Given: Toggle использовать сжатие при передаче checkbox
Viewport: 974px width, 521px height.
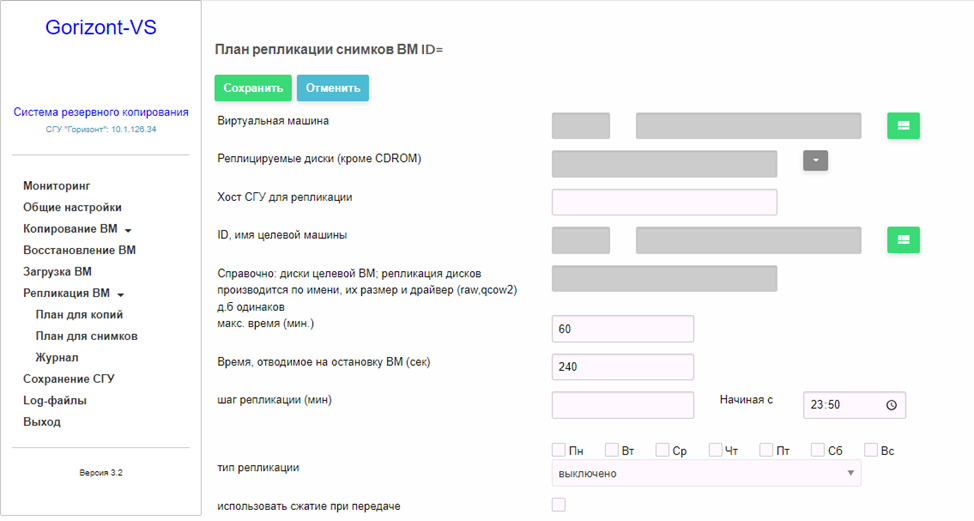Looking at the screenshot, I should click(x=558, y=505).
